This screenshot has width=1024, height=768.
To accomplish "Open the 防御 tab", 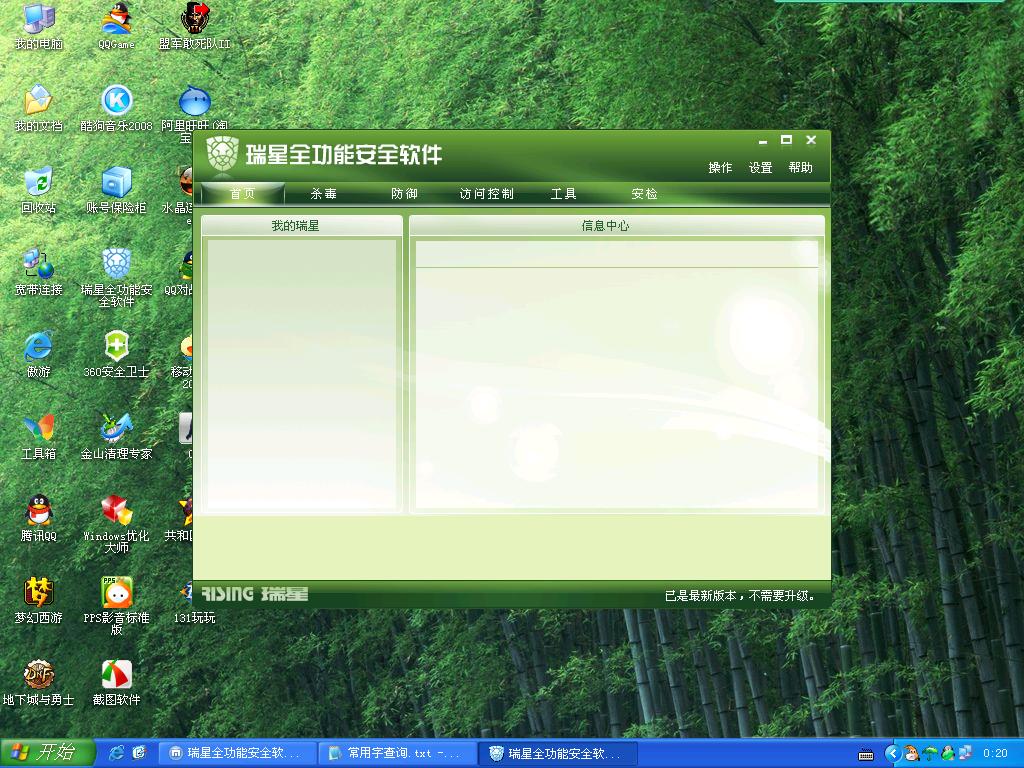I will pos(404,194).
